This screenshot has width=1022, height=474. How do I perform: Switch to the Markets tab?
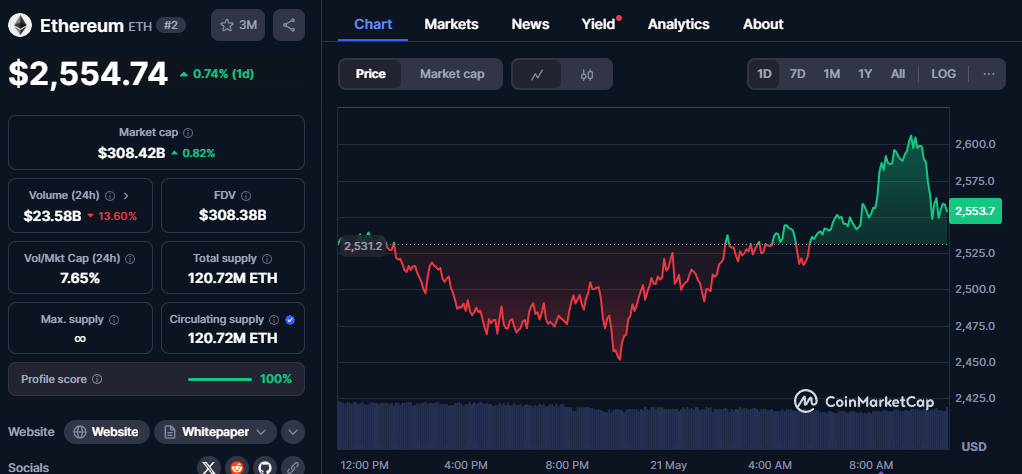(x=451, y=24)
